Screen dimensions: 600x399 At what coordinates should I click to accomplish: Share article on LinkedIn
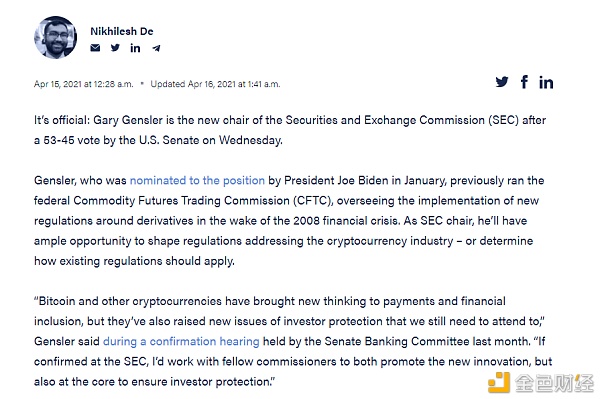(x=546, y=82)
